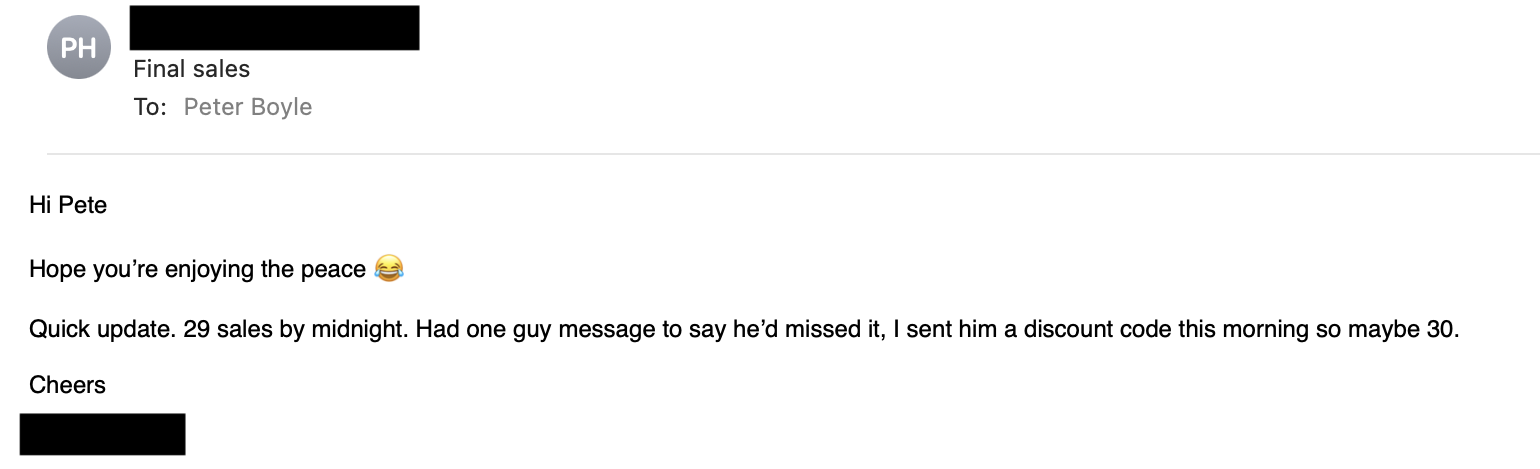Select the 'Final sales' subject line
This screenshot has height=469, width=1540.
[191, 69]
